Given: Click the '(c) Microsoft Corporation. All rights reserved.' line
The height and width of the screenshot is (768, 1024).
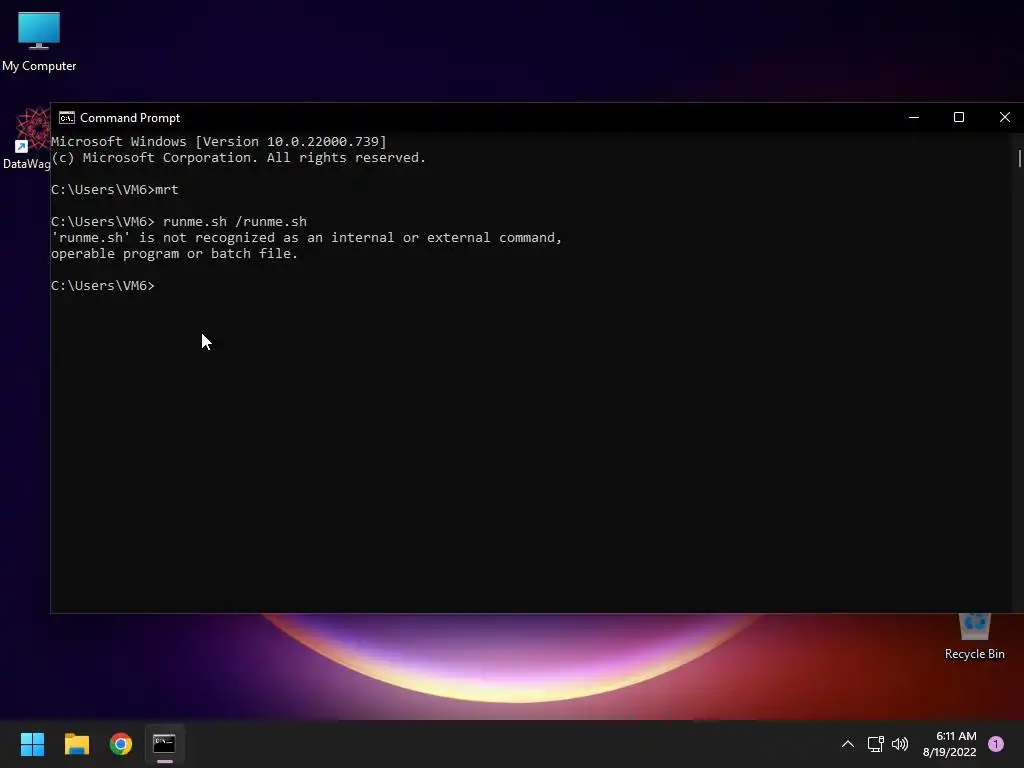Looking at the screenshot, I should pos(238,157).
